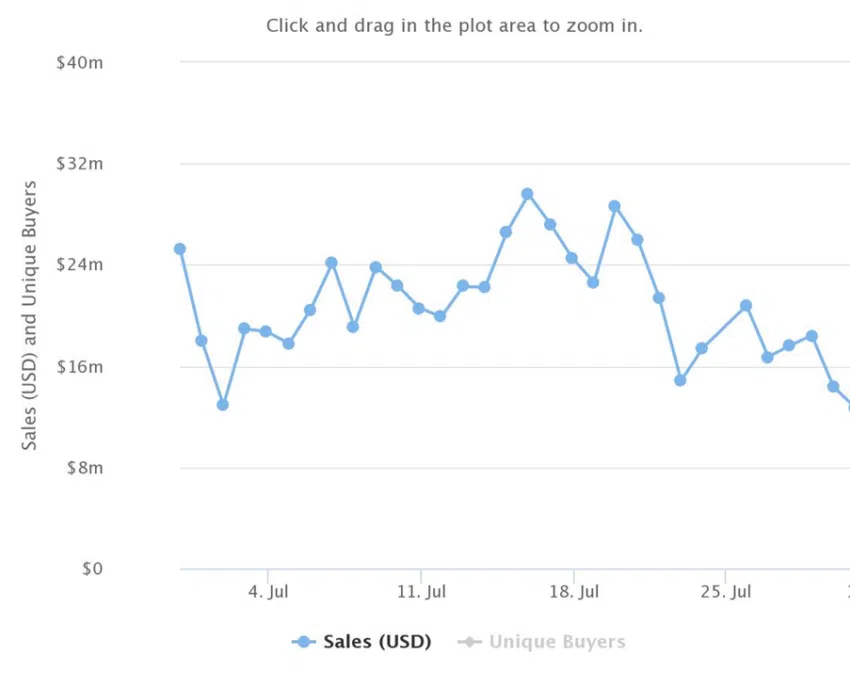Click the local peak point near 26 July
850x688 pixels.
[x=746, y=306]
